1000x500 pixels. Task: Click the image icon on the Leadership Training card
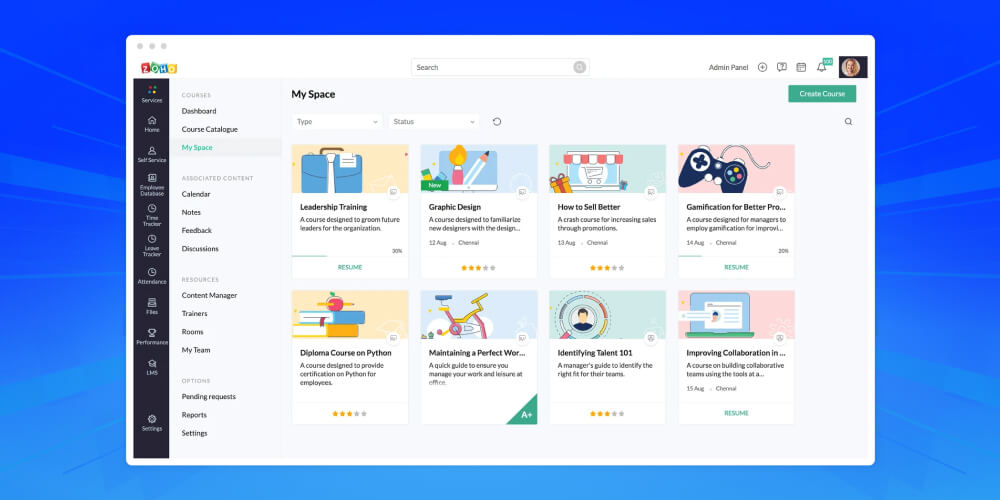pos(393,192)
